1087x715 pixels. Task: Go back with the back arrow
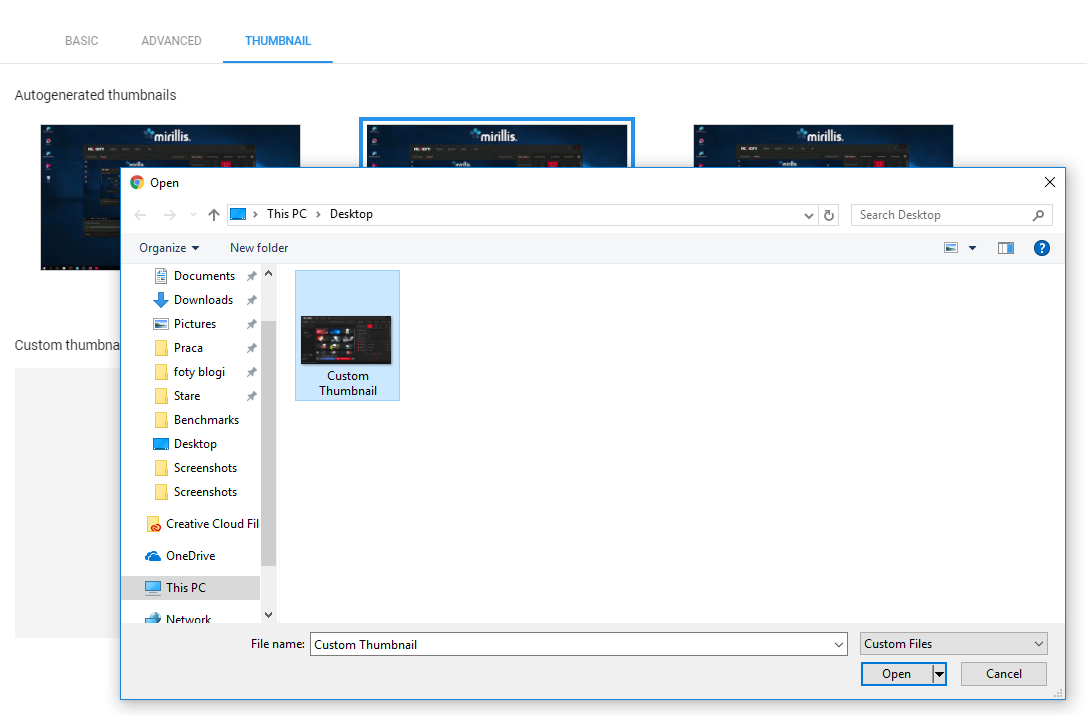tap(140, 215)
